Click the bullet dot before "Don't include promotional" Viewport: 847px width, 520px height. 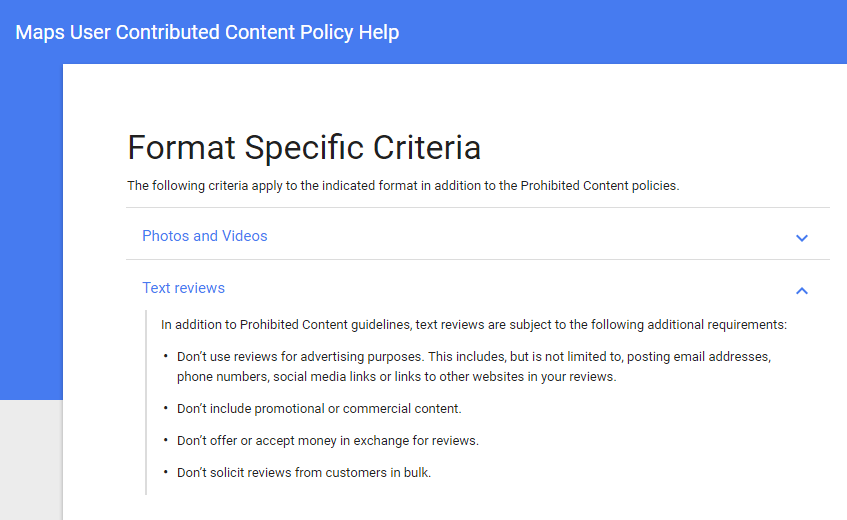tap(166, 408)
